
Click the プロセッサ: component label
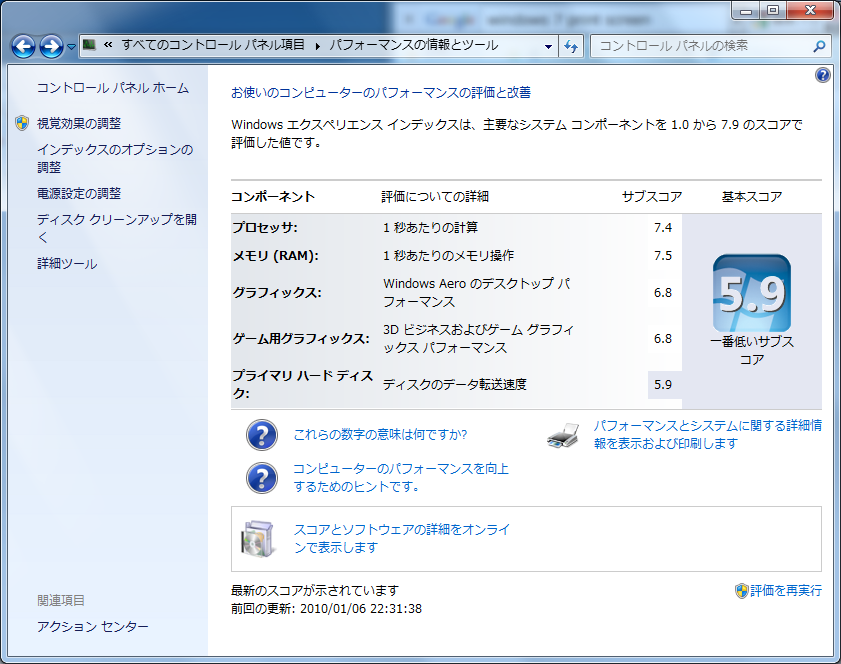(x=265, y=227)
